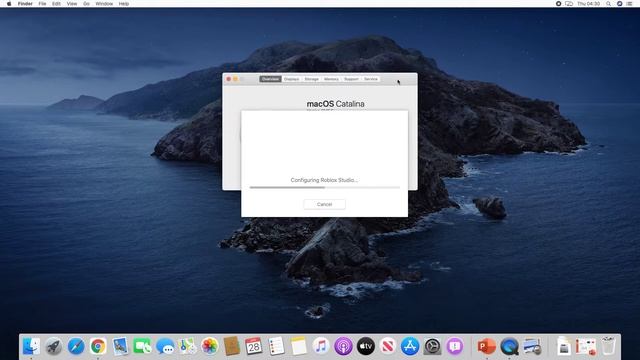Open the Trash in the dock
This screenshot has width=640, height=360.
[608, 346]
